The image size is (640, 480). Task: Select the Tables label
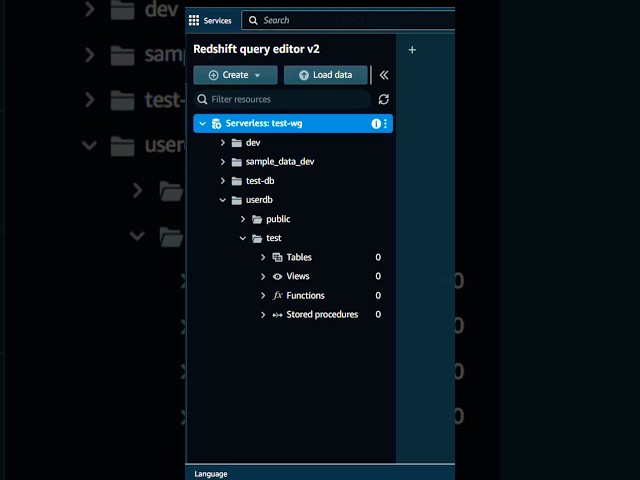pos(299,257)
